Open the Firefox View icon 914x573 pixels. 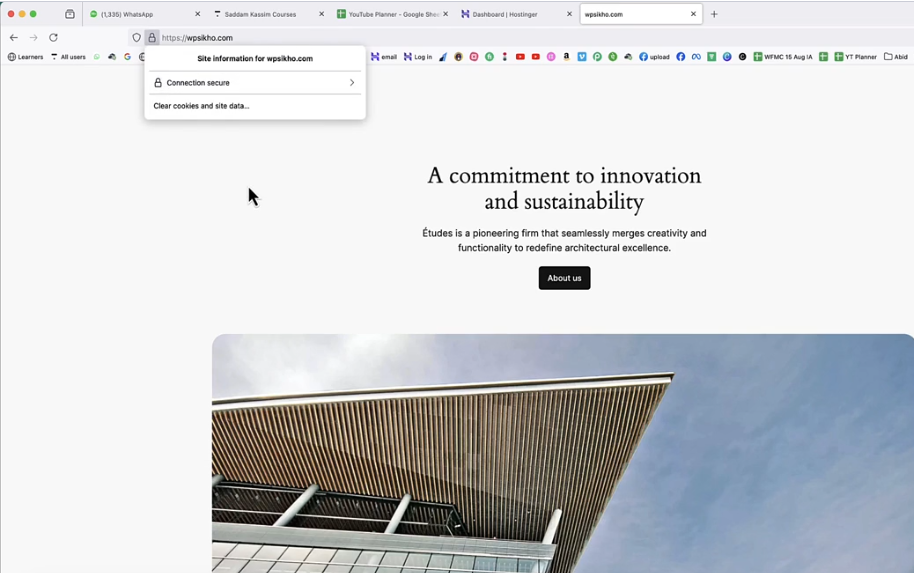click(70, 14)
